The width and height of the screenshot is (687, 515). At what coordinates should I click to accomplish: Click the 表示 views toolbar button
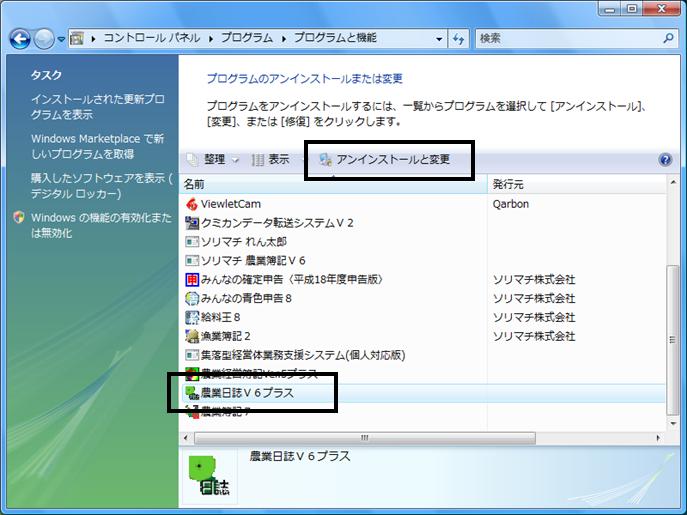pos(271,160)
